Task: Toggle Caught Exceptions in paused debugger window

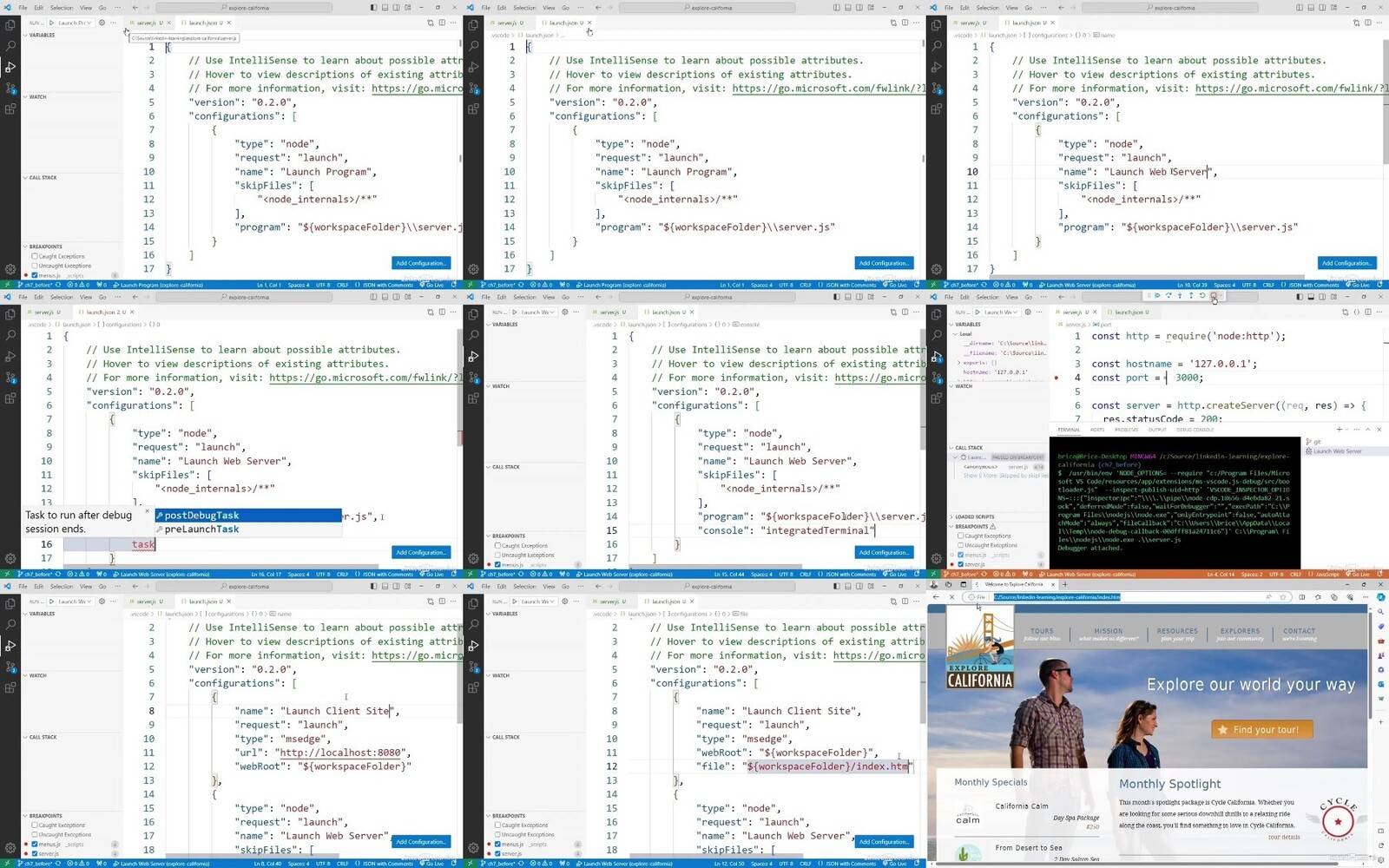Action: pos(961,536)
